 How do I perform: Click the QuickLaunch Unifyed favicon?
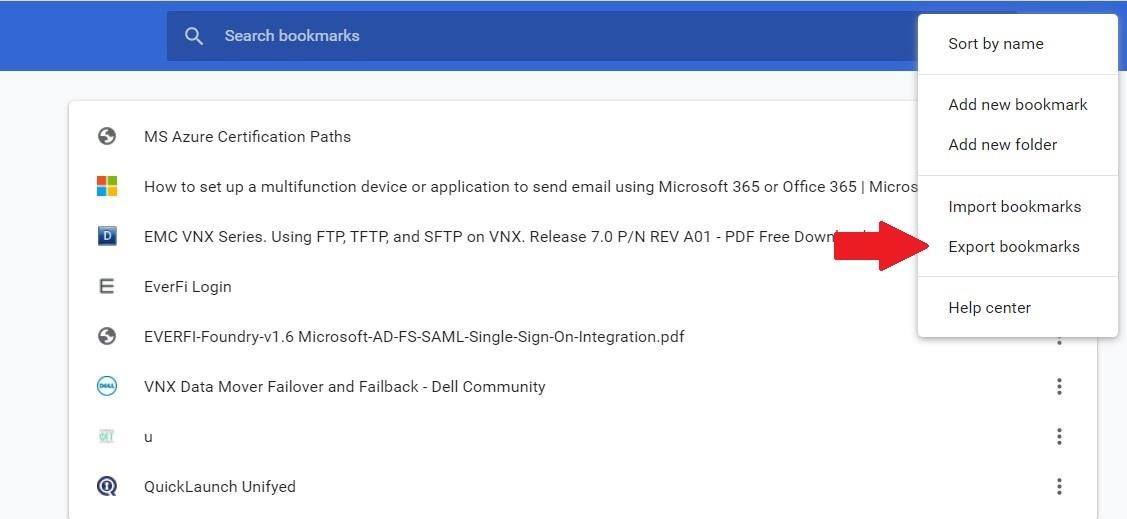tap(107, 486)
